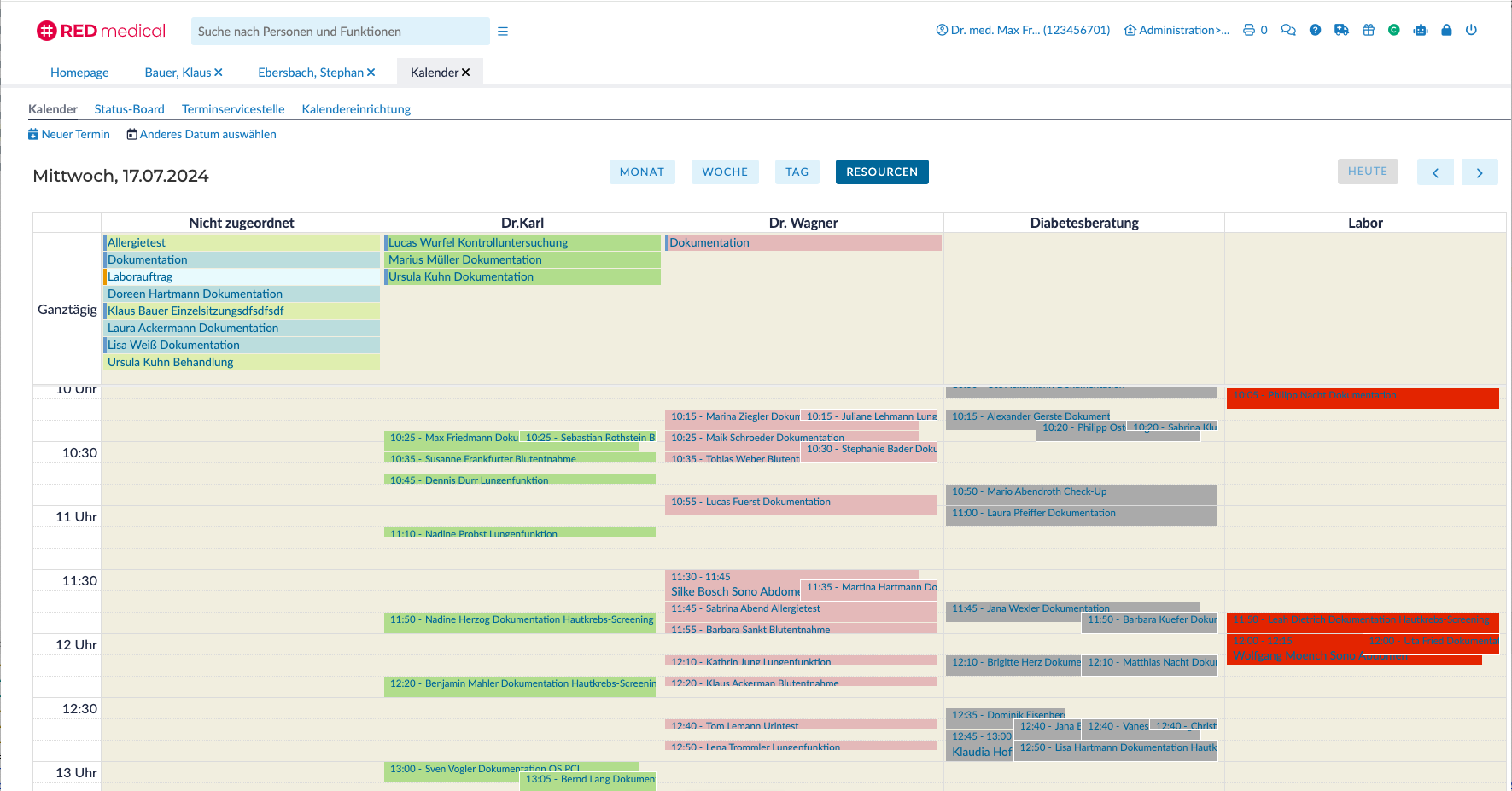Open the printer queue icon
This screenshot has width=1512, height=791.
1249,30
